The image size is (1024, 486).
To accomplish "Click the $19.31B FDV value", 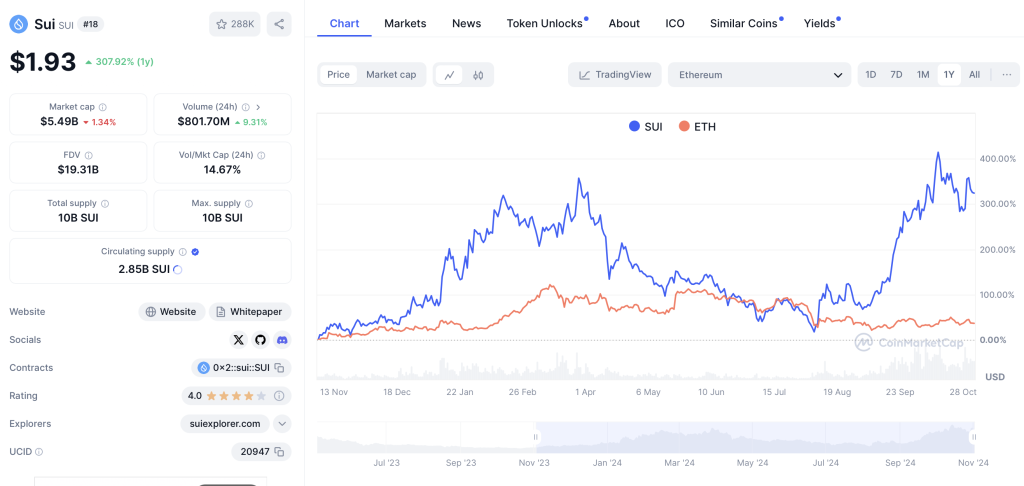I will 78,170.
